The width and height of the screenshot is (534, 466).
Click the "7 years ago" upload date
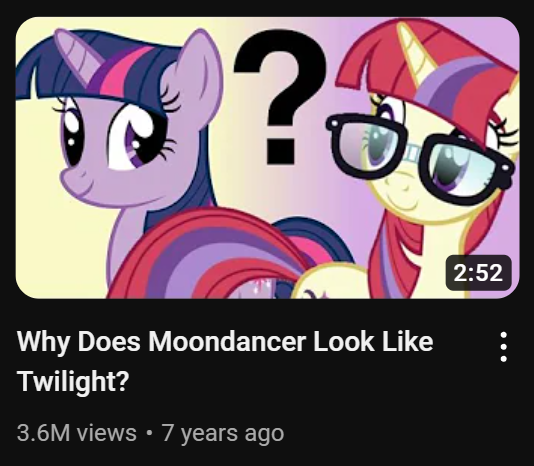tap(223, 433)
